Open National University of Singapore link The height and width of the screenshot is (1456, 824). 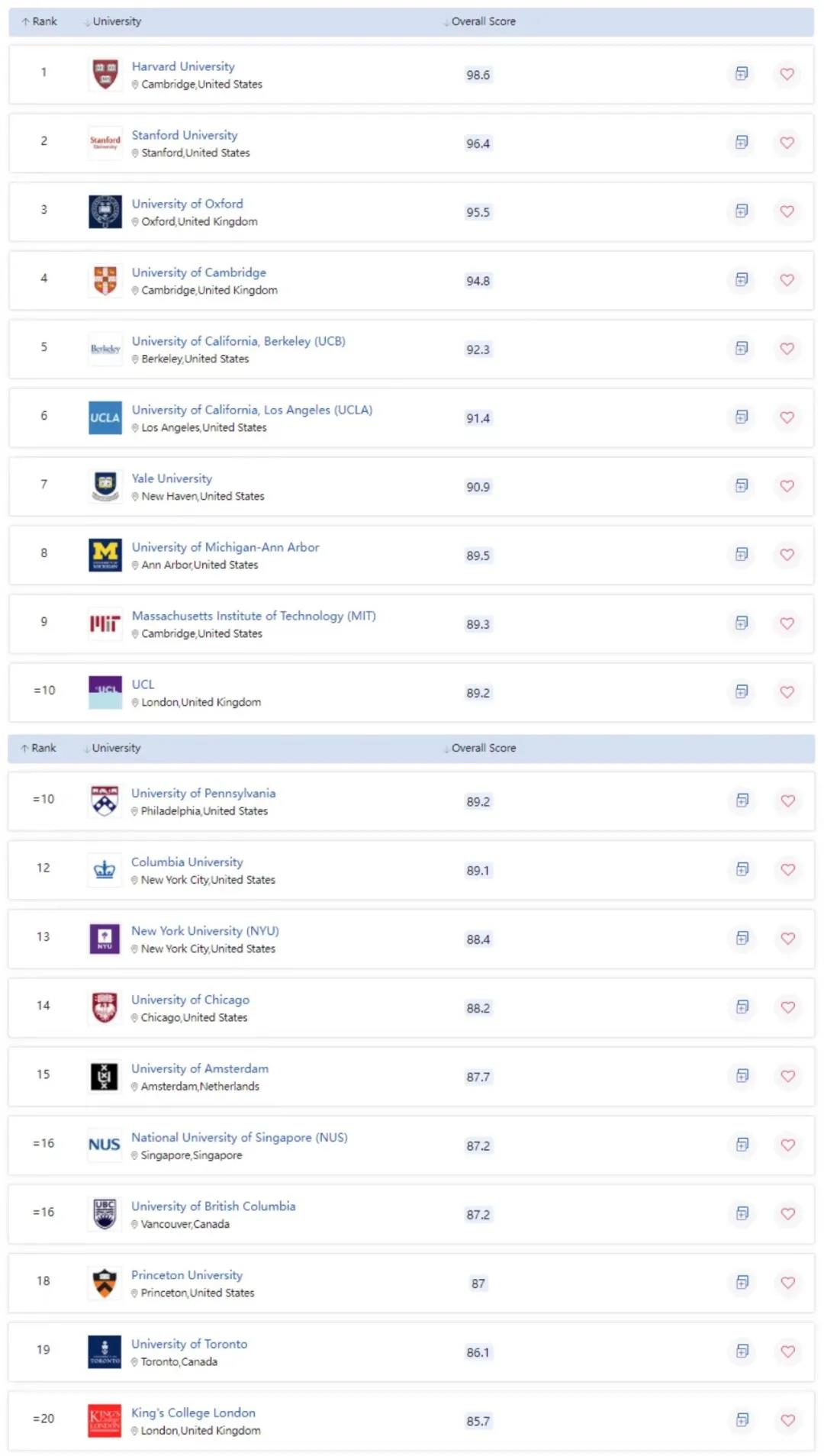[239, 1137]
